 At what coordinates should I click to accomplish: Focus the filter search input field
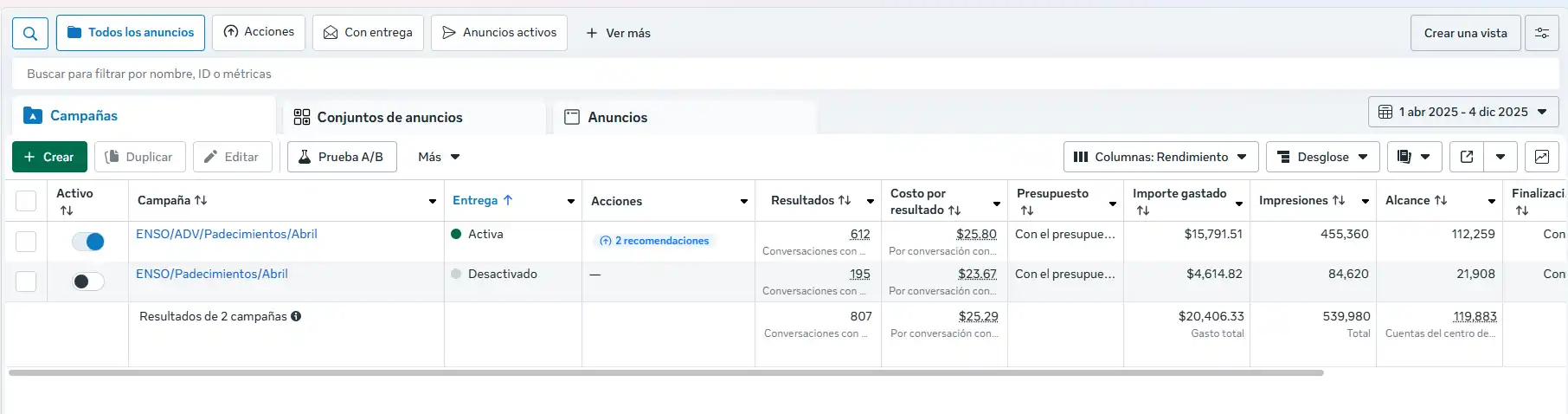coord(519,74)
